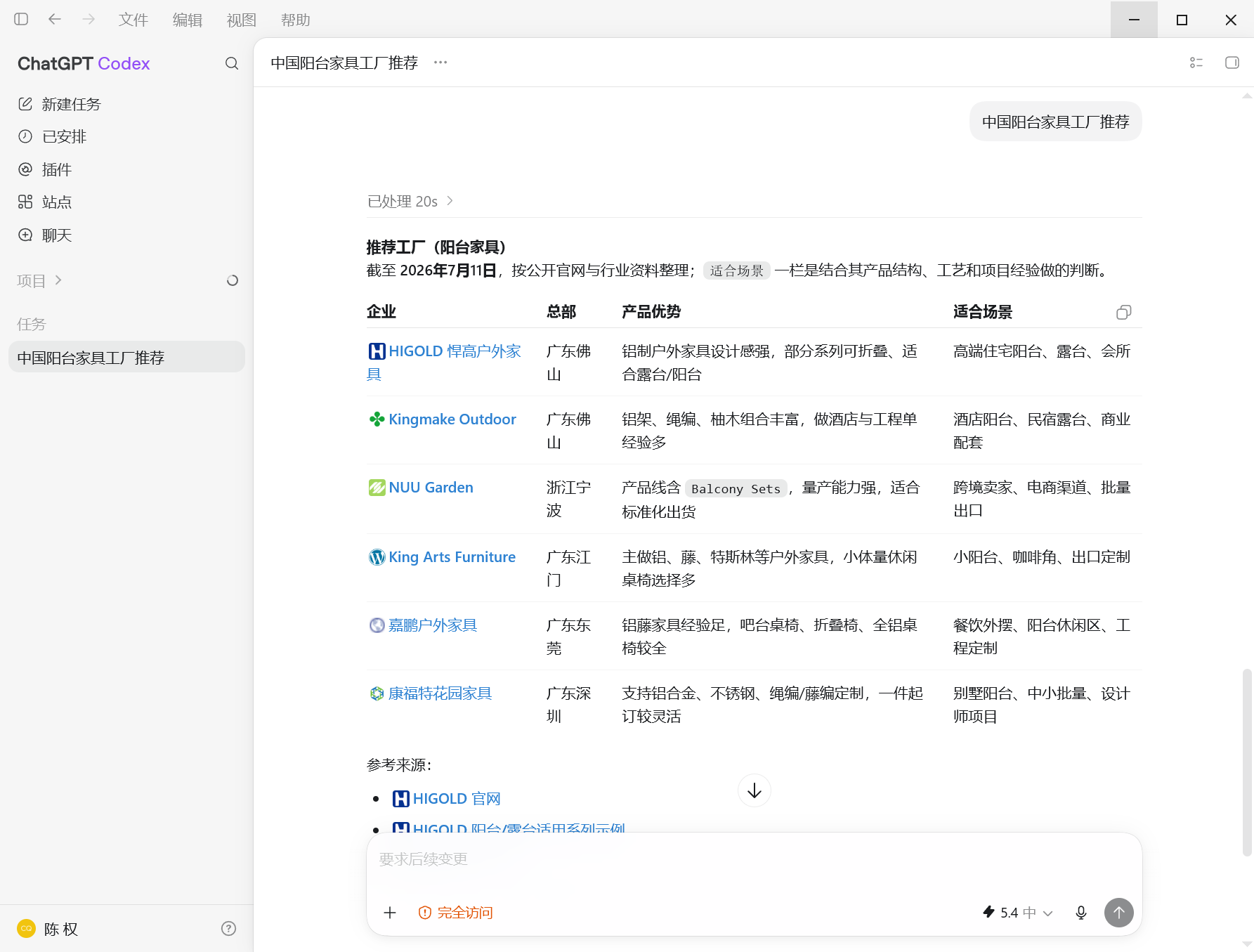
Task: Click the 总部 column header
Action: 561,312
